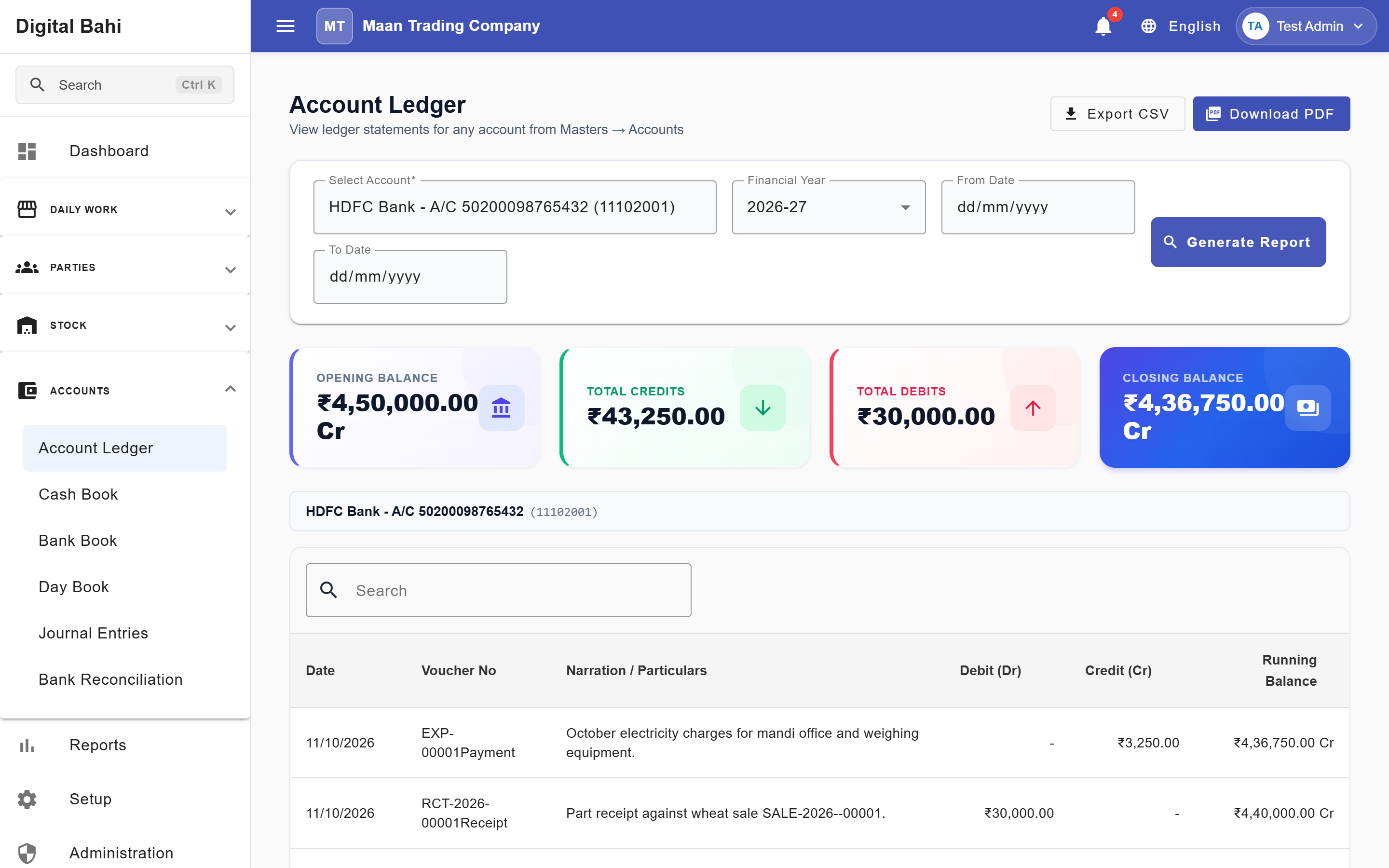Image resolution: width=1389 pixels, height=868 pixels.
Task: Click the globe language icon
Action: (1148, 26)
